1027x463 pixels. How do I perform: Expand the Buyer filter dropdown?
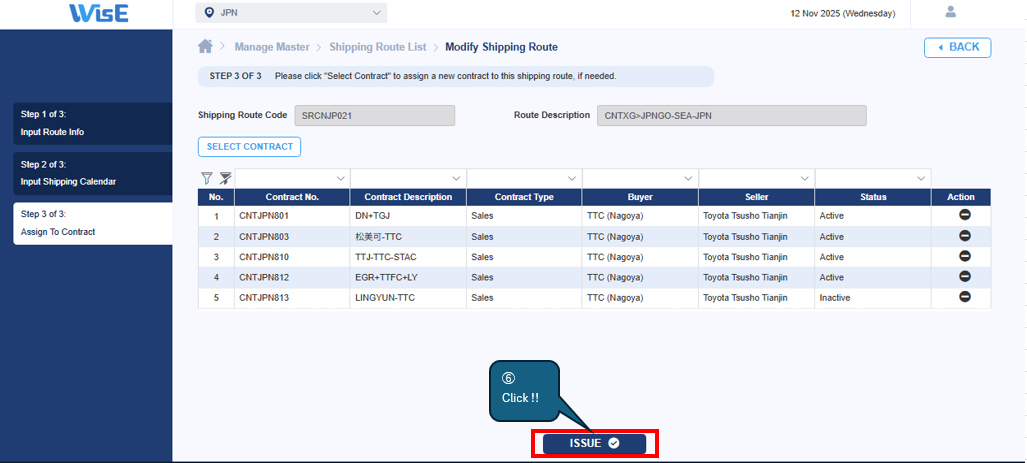coord(688,179)
